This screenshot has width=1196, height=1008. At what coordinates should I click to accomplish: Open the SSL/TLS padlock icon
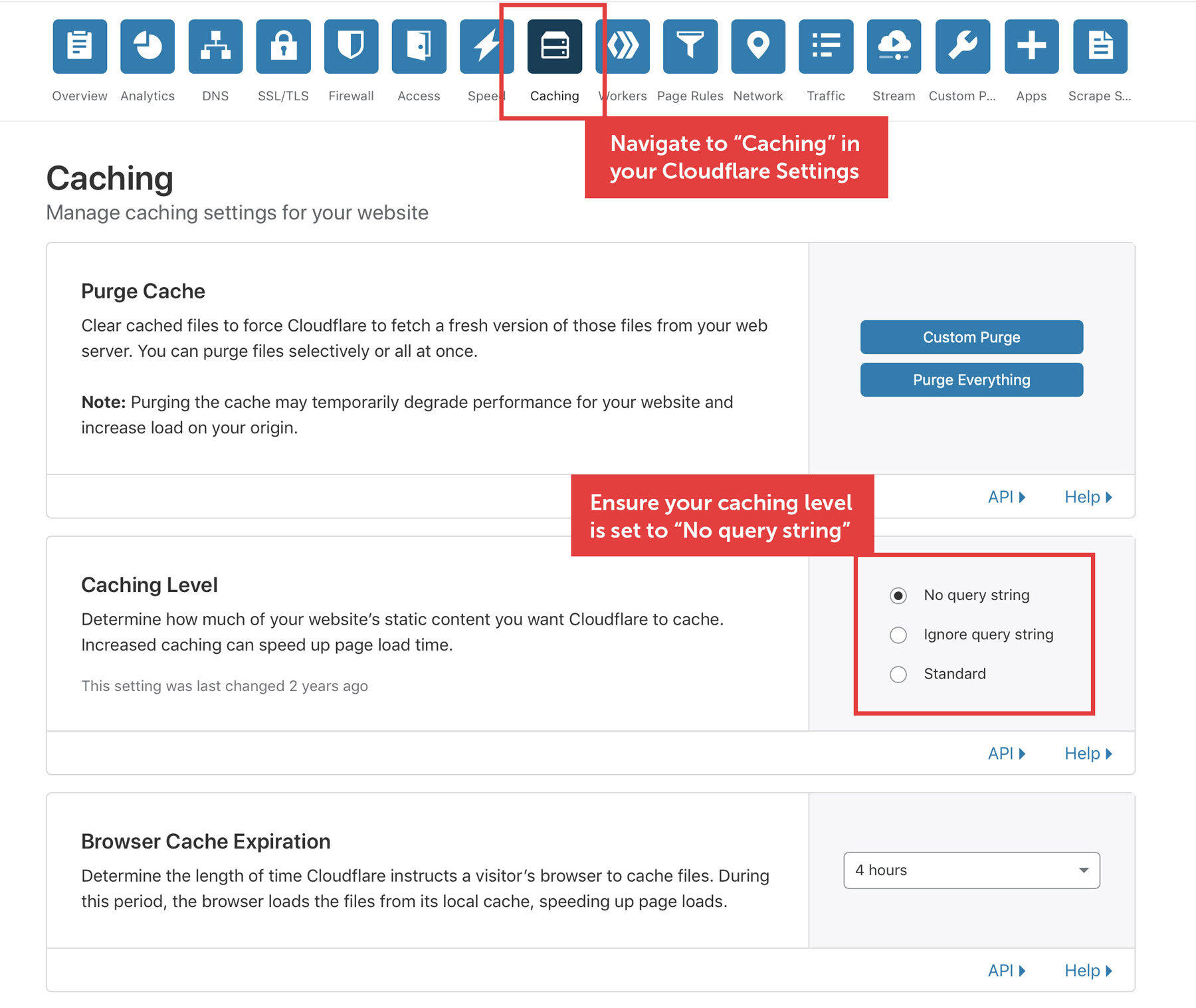(283, 47)
